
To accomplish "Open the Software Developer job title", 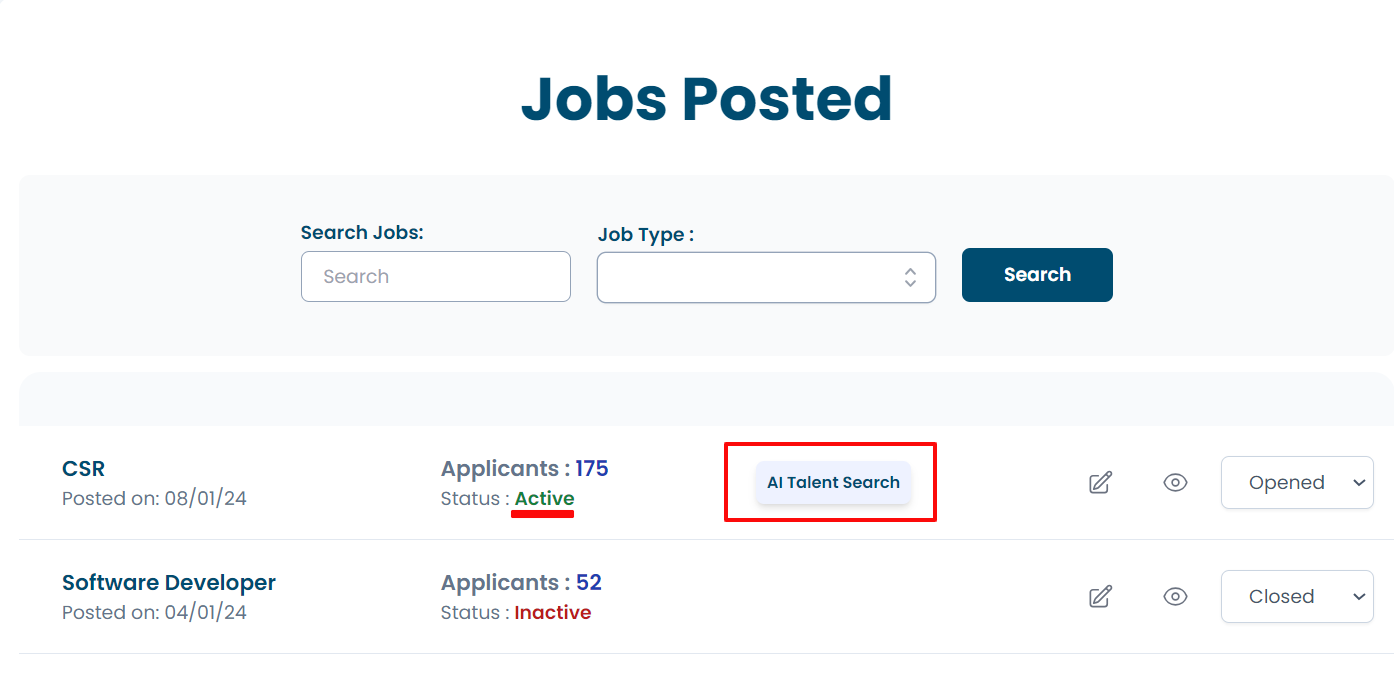I will tap(169, 583).
